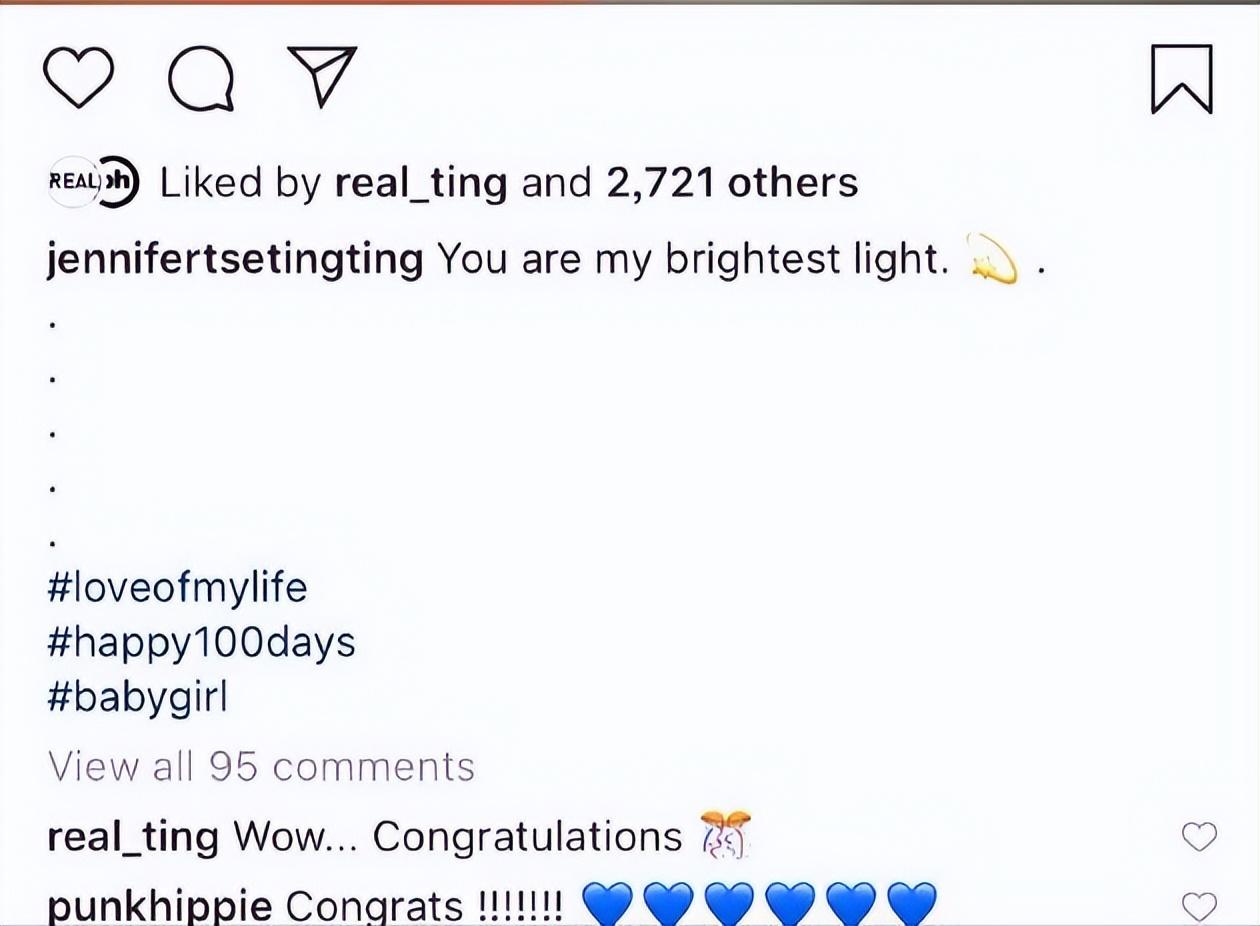This screenshot has height=926, width=1260.
Task: Open real_ting in the Liked by line
Action: (x=420, y=183)
